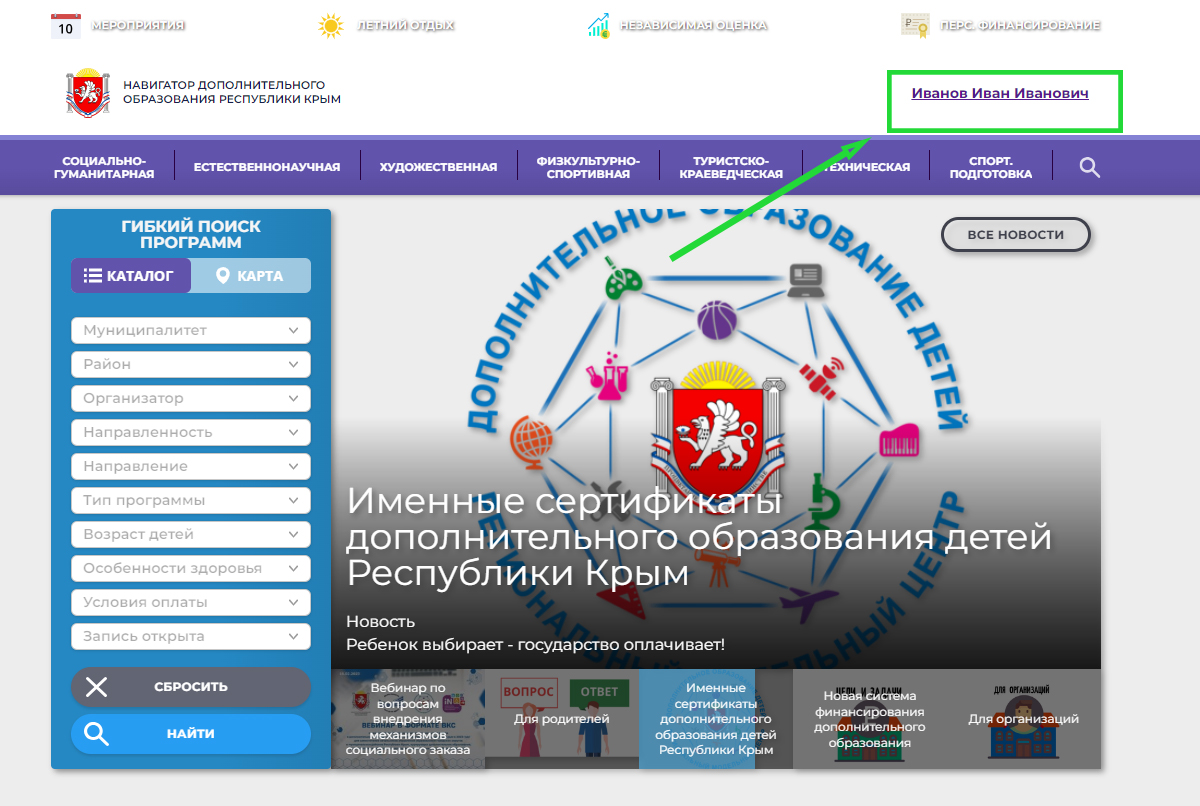The image size is (1200, 806).
Task: Open the Для родителей news thumbnail
Action: [x=561, y=719]
